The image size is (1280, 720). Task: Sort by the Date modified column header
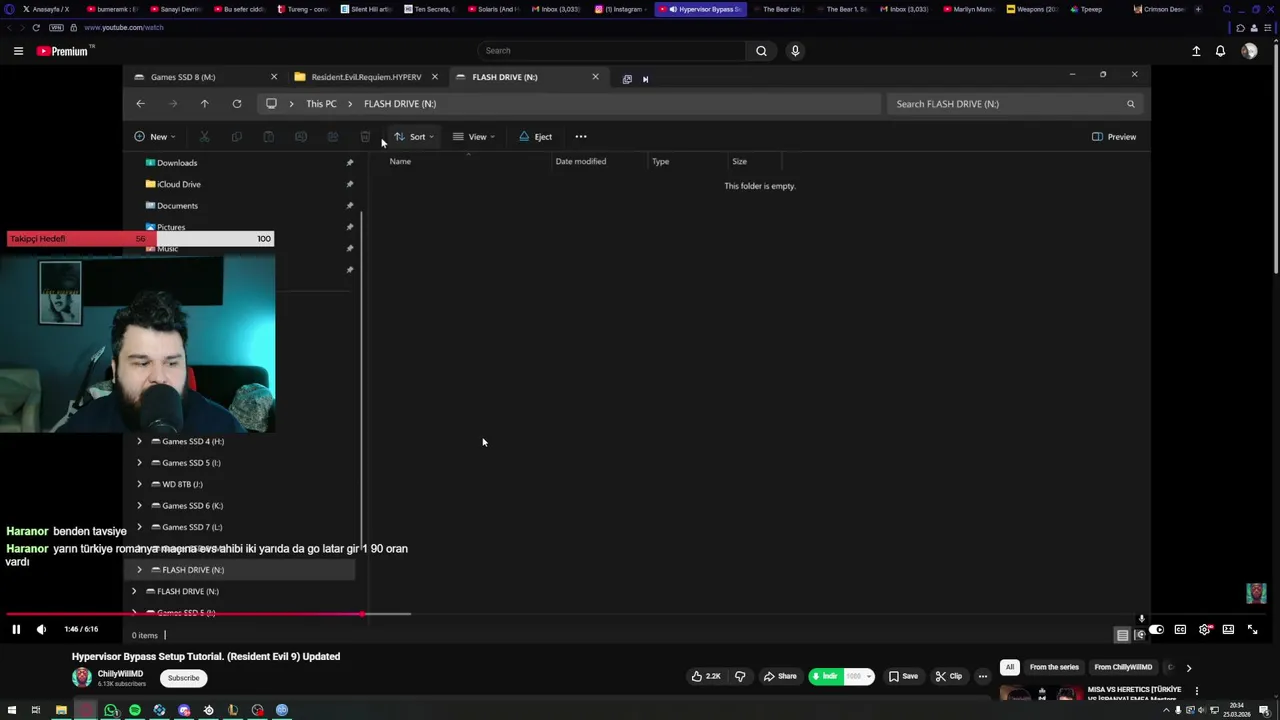(581, 162)
